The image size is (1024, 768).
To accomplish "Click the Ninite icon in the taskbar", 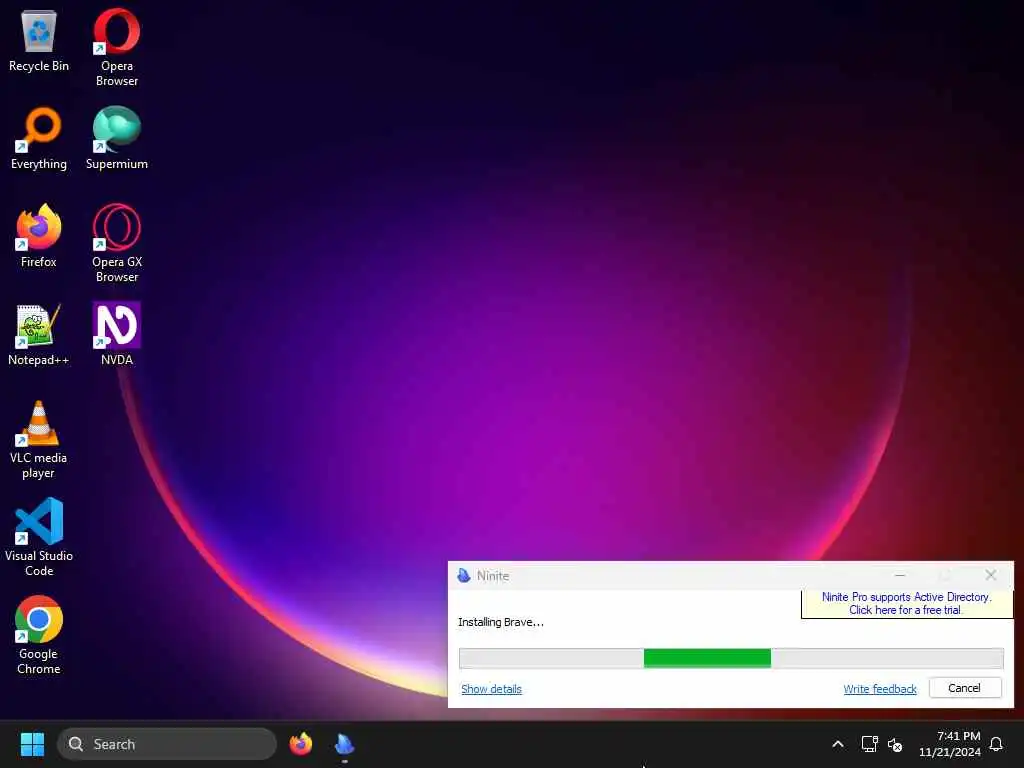I will pos(344,744).
